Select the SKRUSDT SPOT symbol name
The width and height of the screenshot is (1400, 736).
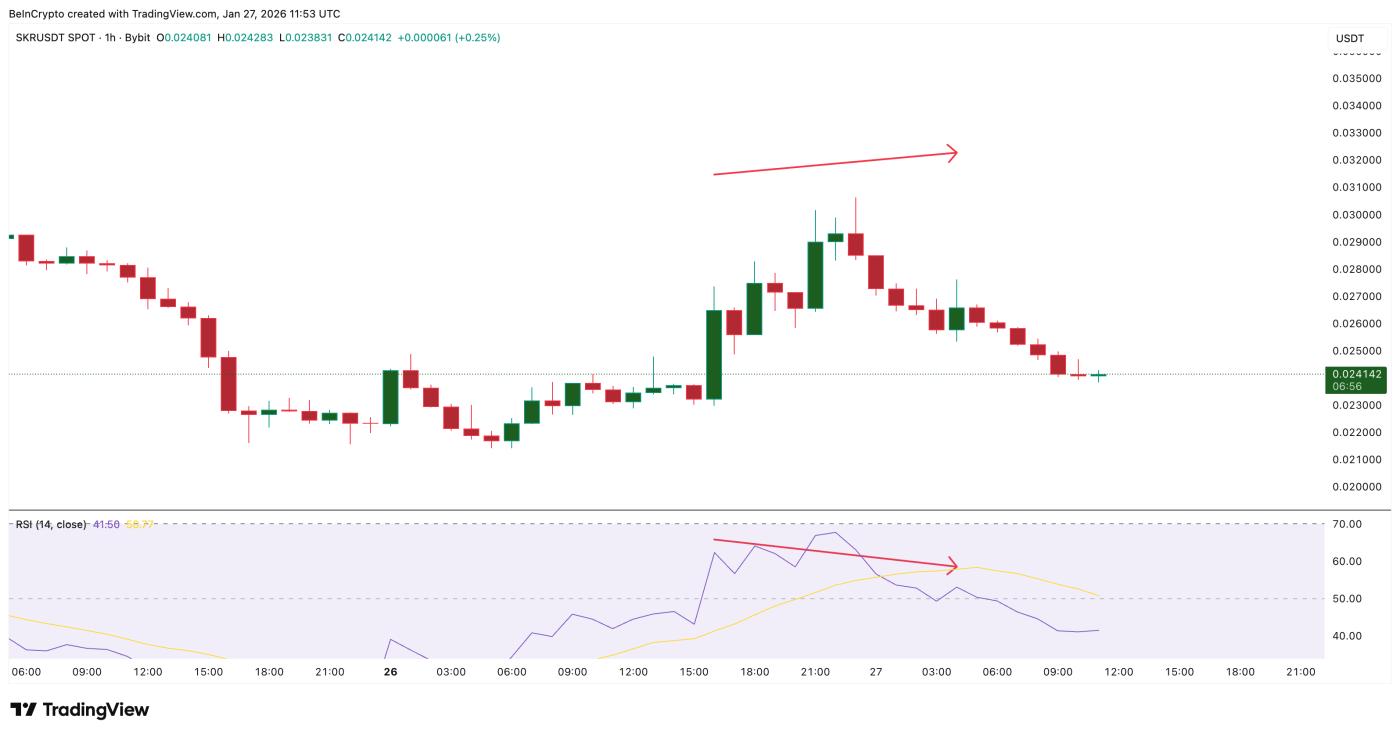[57, 35]
